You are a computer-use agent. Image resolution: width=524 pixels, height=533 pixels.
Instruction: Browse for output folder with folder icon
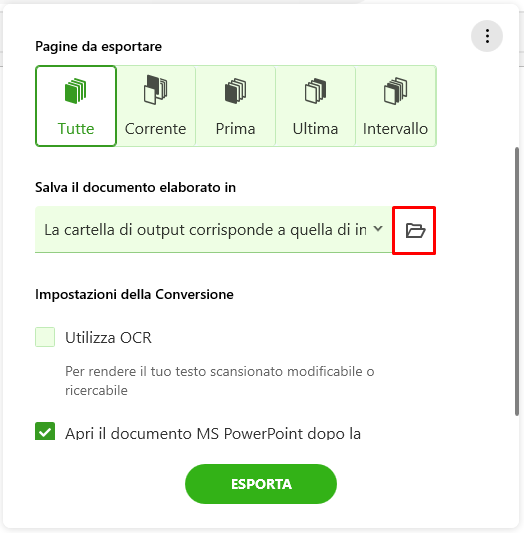(414, 230)
